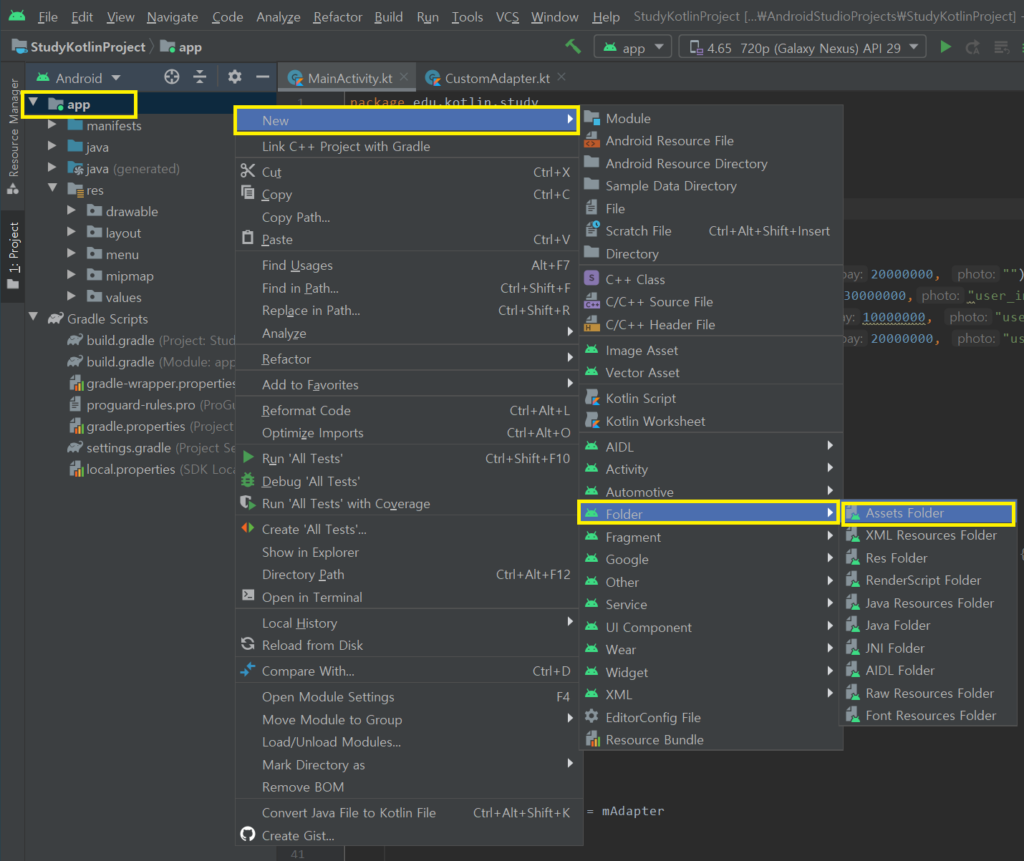This screenshot has width=1024, height=861.
Task: Click the green hammer Build icon
Action: click(573, 47)
